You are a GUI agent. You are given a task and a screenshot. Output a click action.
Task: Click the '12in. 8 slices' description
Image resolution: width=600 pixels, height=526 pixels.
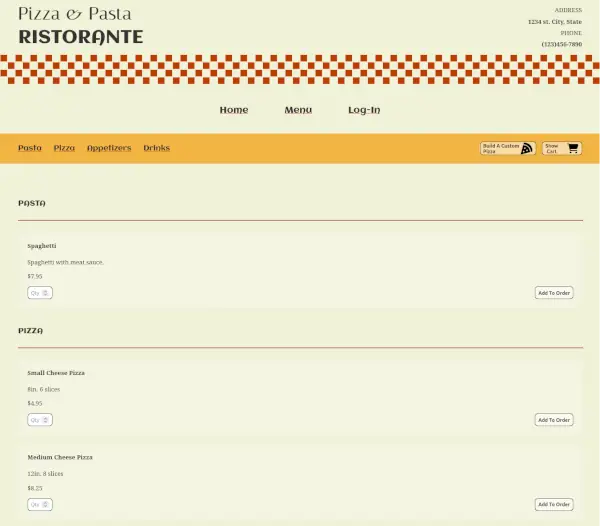45,474
